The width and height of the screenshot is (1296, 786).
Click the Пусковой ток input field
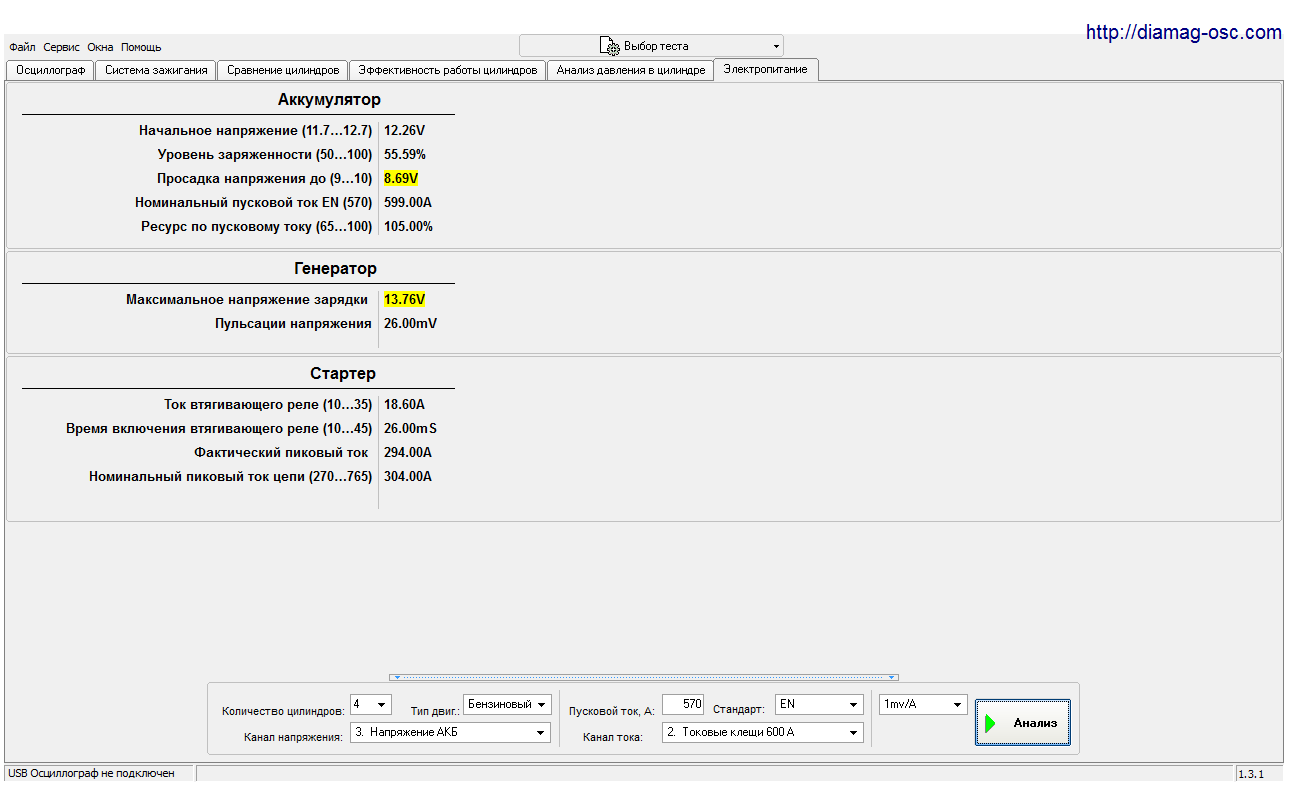[683, 705]
